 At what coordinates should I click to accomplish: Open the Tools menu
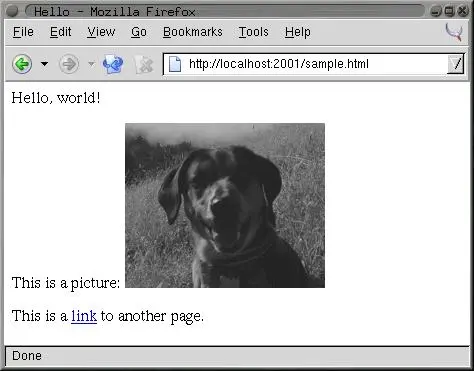click(x=253, y=32)
